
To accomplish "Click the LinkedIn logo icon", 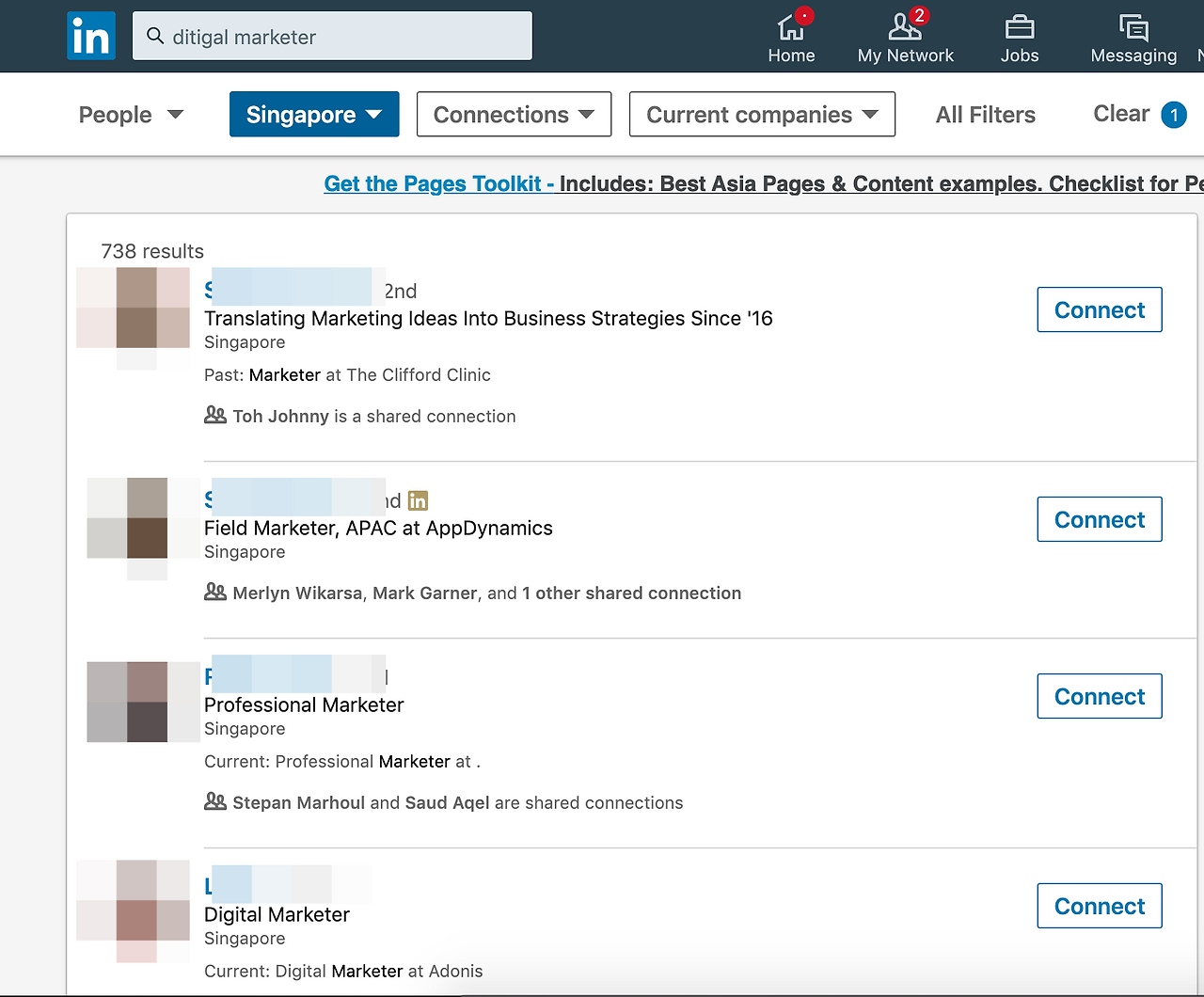I will tap(91, 36).
